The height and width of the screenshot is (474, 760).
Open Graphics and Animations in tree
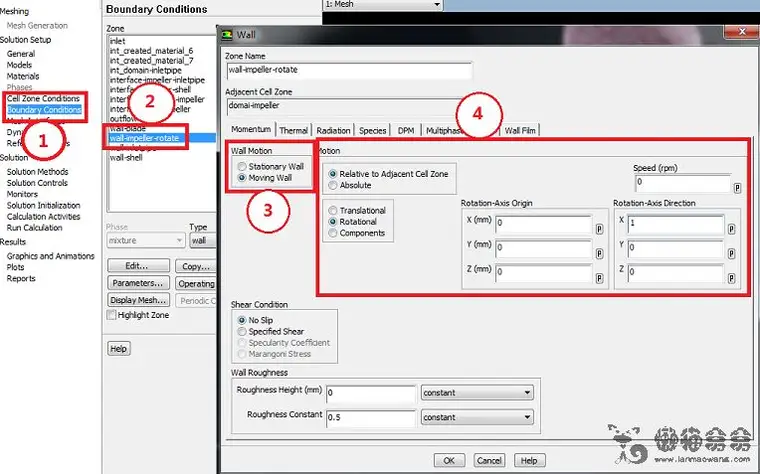click(x=50, y=256)
